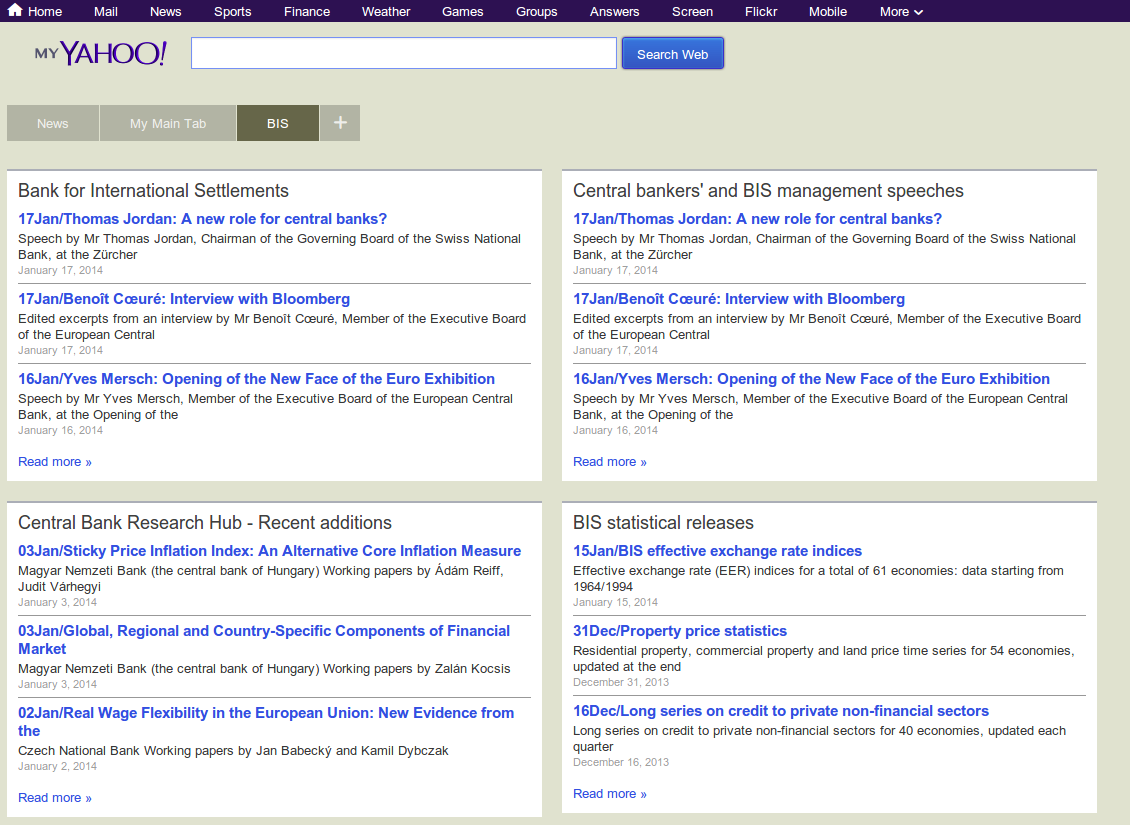This screenshot has height=825, width=1130.
Task: Focus the web search text field
Action: click(403, 54)
